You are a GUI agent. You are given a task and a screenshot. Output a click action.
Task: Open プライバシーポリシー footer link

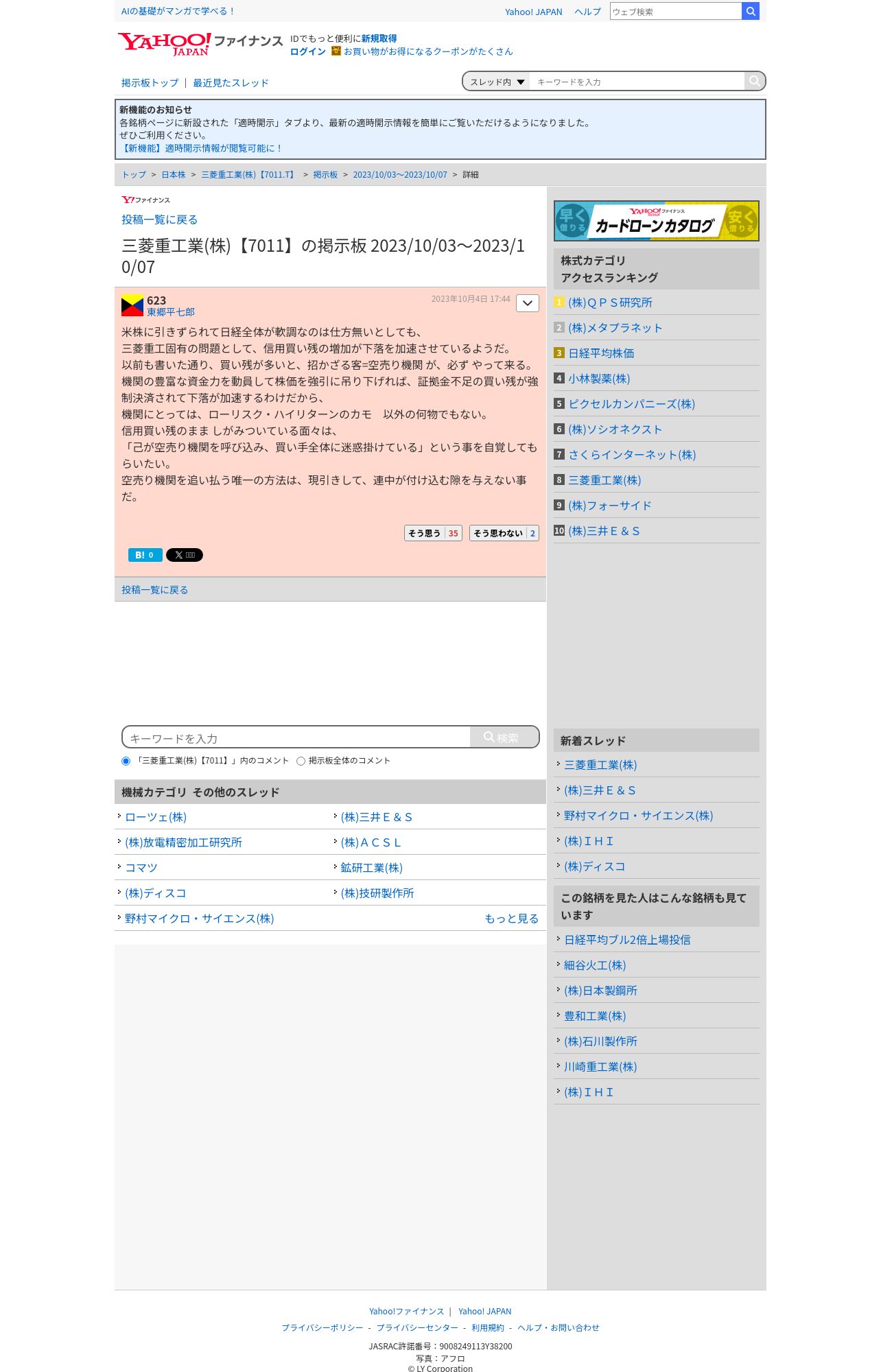click(x=322, y=1327)
